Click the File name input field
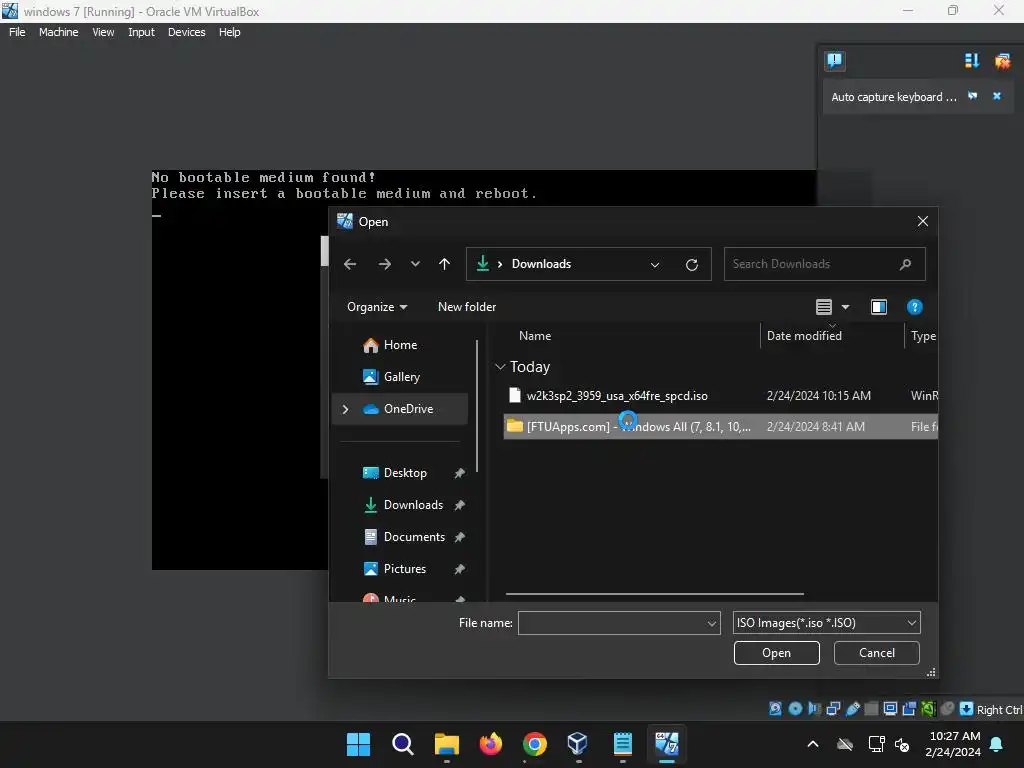The image size is (1024, 768). click(611, 623)
